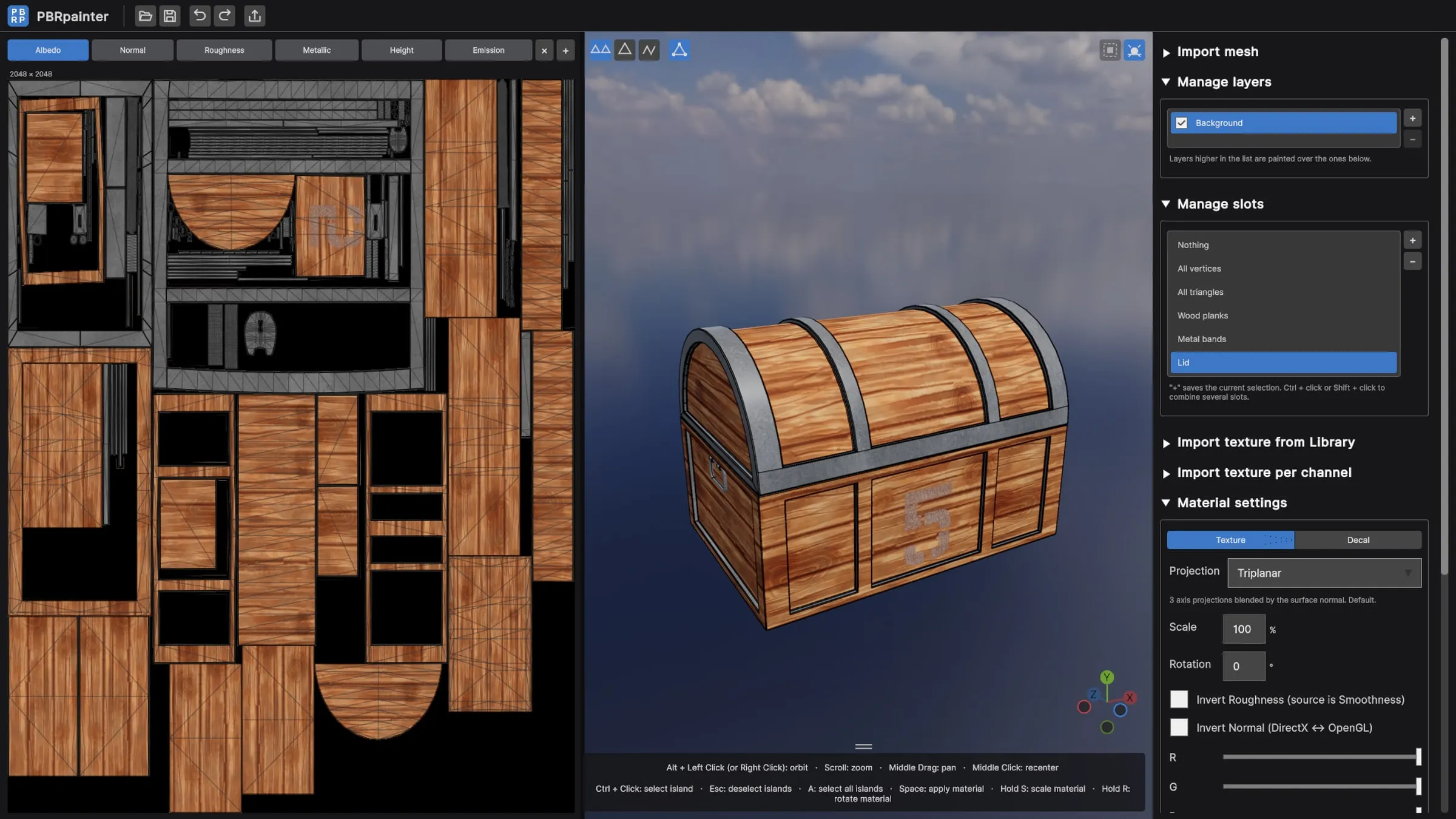Select the single-triangle selection mode
1456x819 pixels.
(x=625, y=50)
